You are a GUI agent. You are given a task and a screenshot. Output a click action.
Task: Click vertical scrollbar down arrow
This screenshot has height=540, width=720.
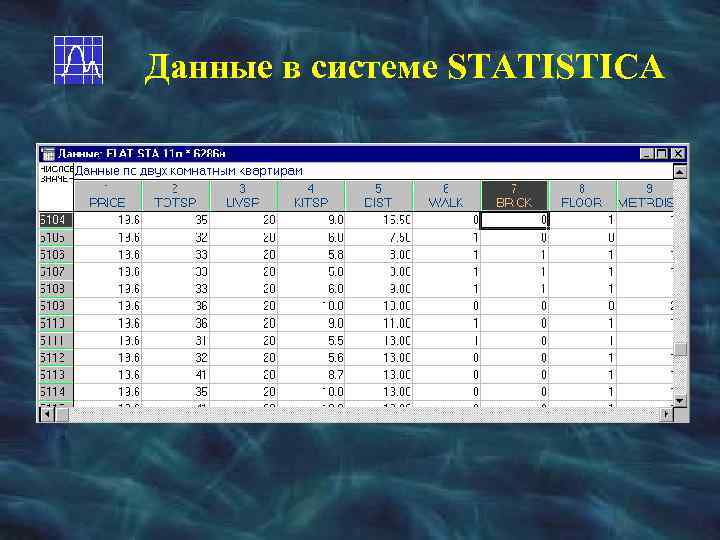(x=680, y=400)
